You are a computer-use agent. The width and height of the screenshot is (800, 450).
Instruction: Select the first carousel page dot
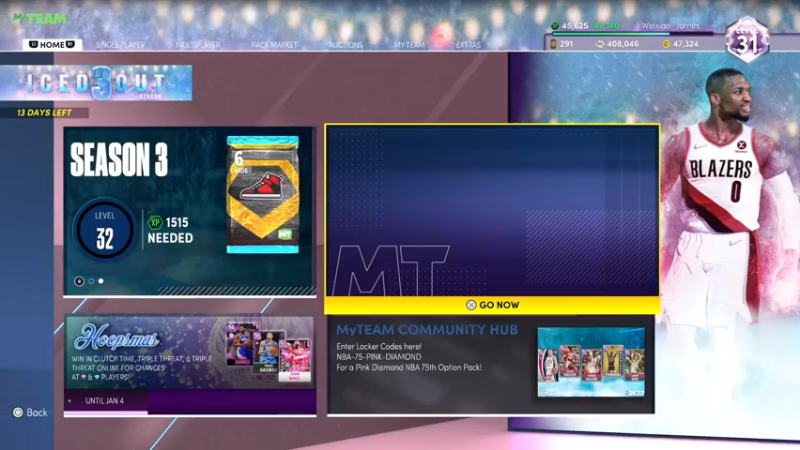tap(91, 281)
